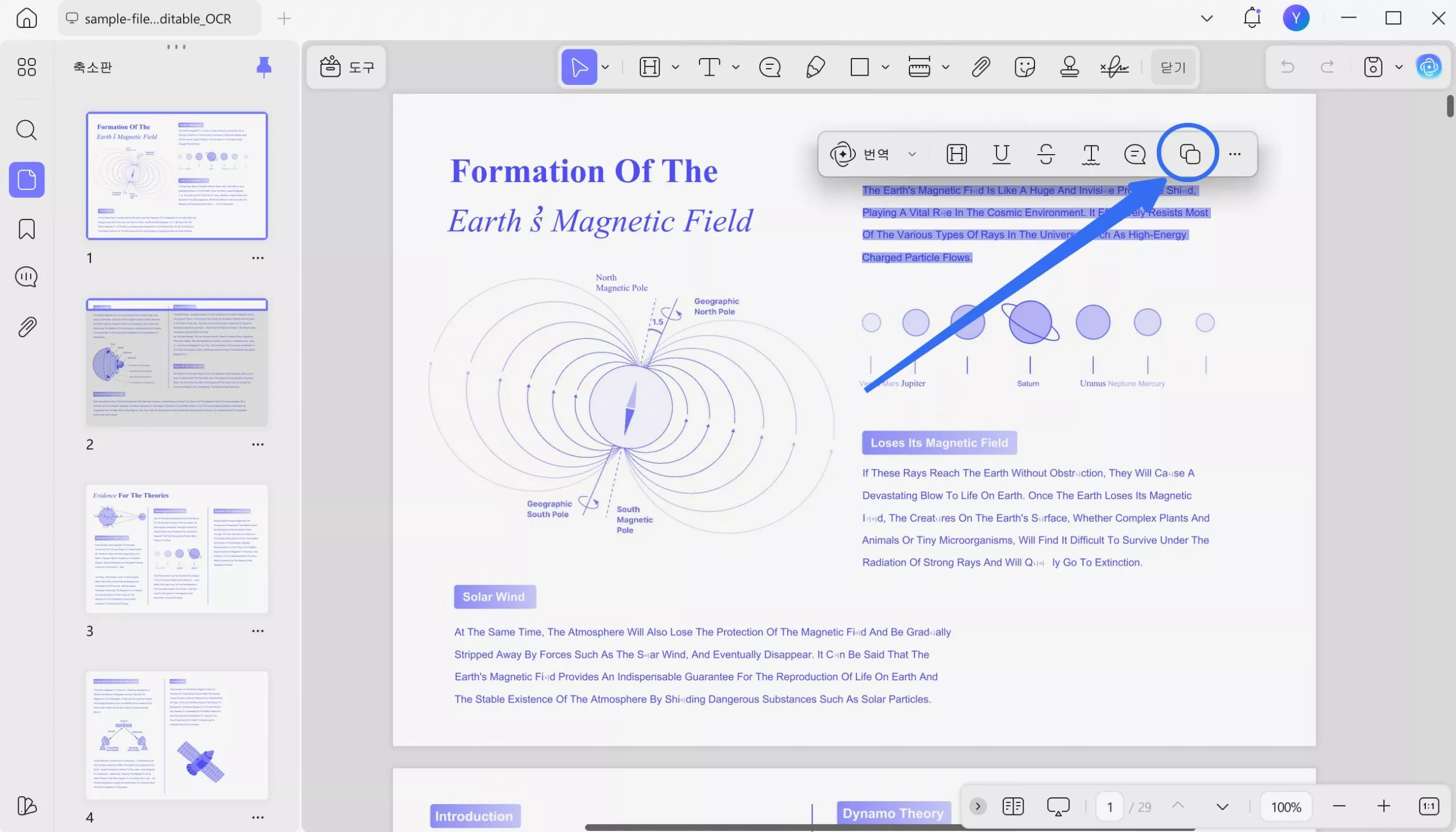Click the 닫기 close button
This screenshot has height=832, width=1456.
pyautogui.click(x=1173, y=68)
